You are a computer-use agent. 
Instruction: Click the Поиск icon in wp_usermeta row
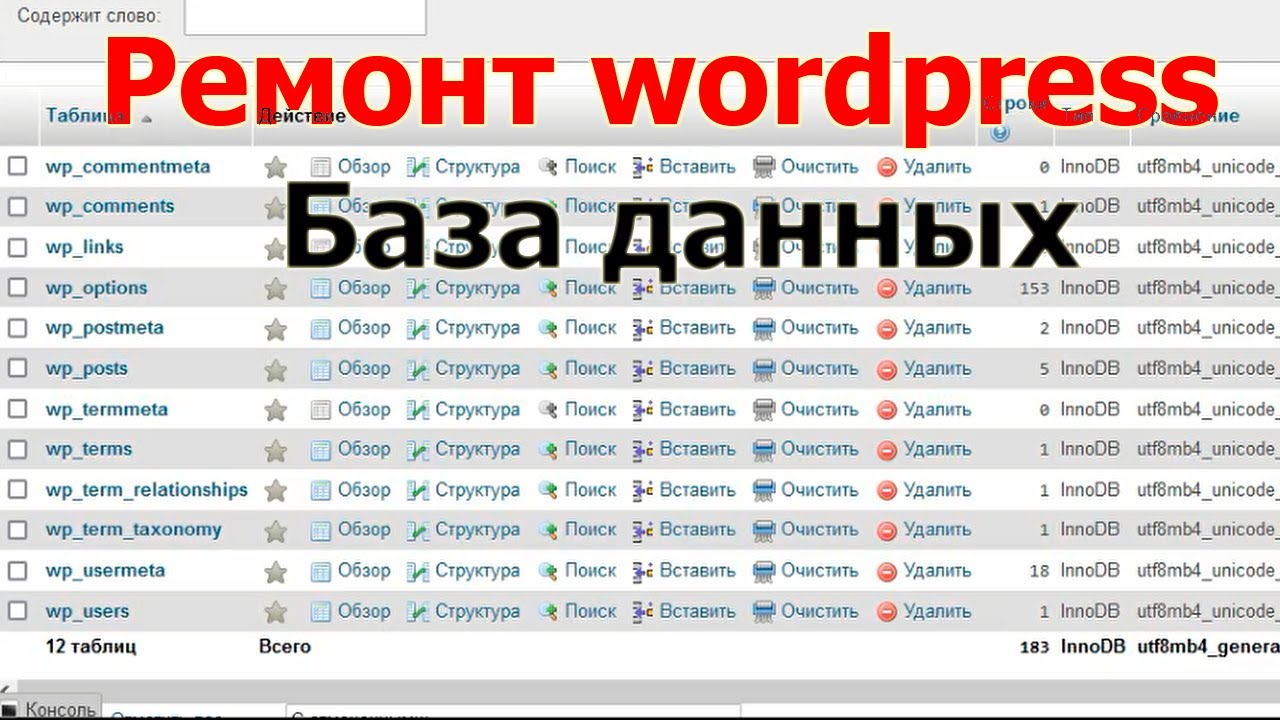(547, 571)
